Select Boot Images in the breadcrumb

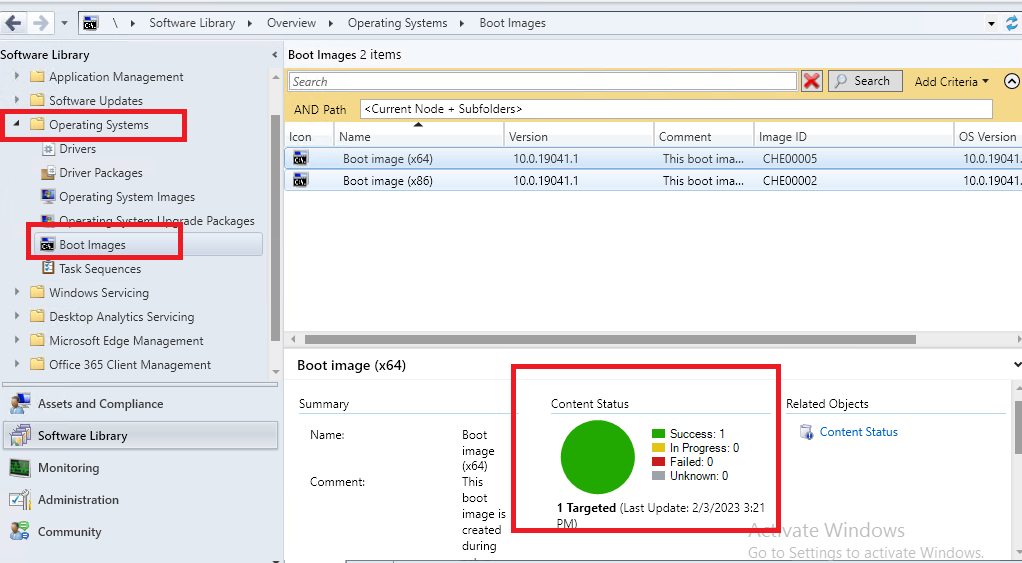[512, 23]
